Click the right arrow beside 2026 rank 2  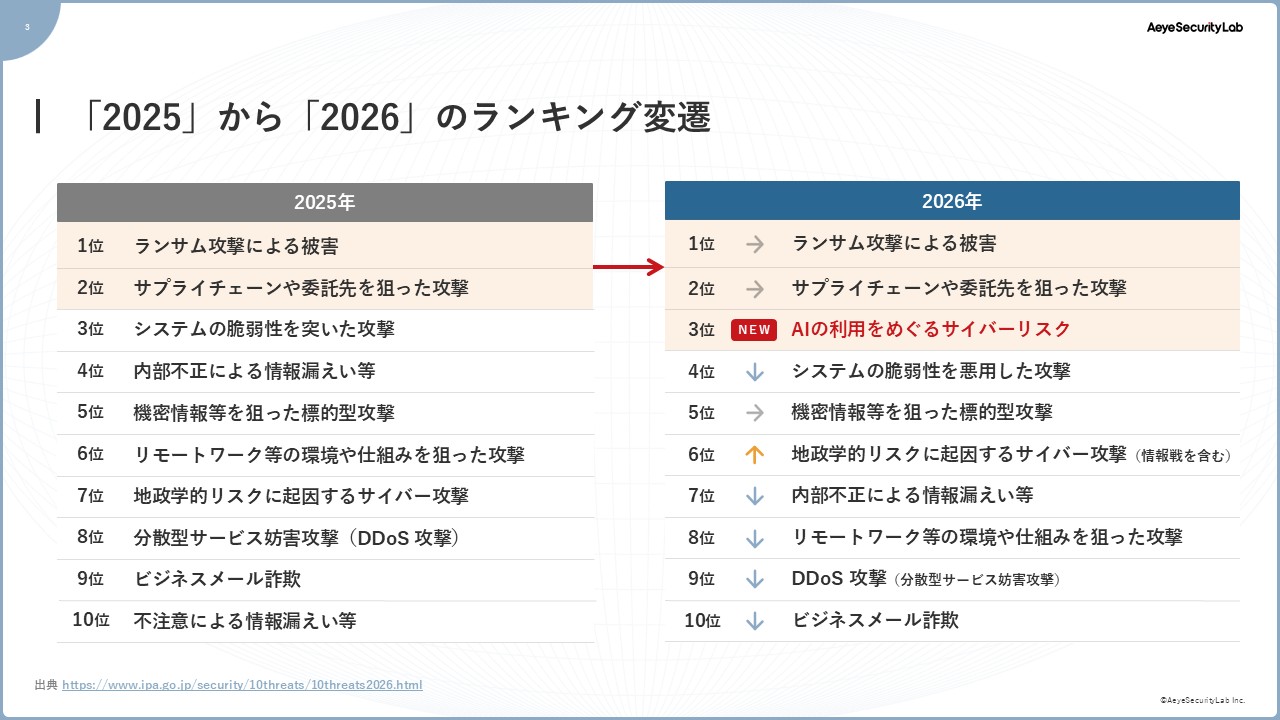click(755, 289)
